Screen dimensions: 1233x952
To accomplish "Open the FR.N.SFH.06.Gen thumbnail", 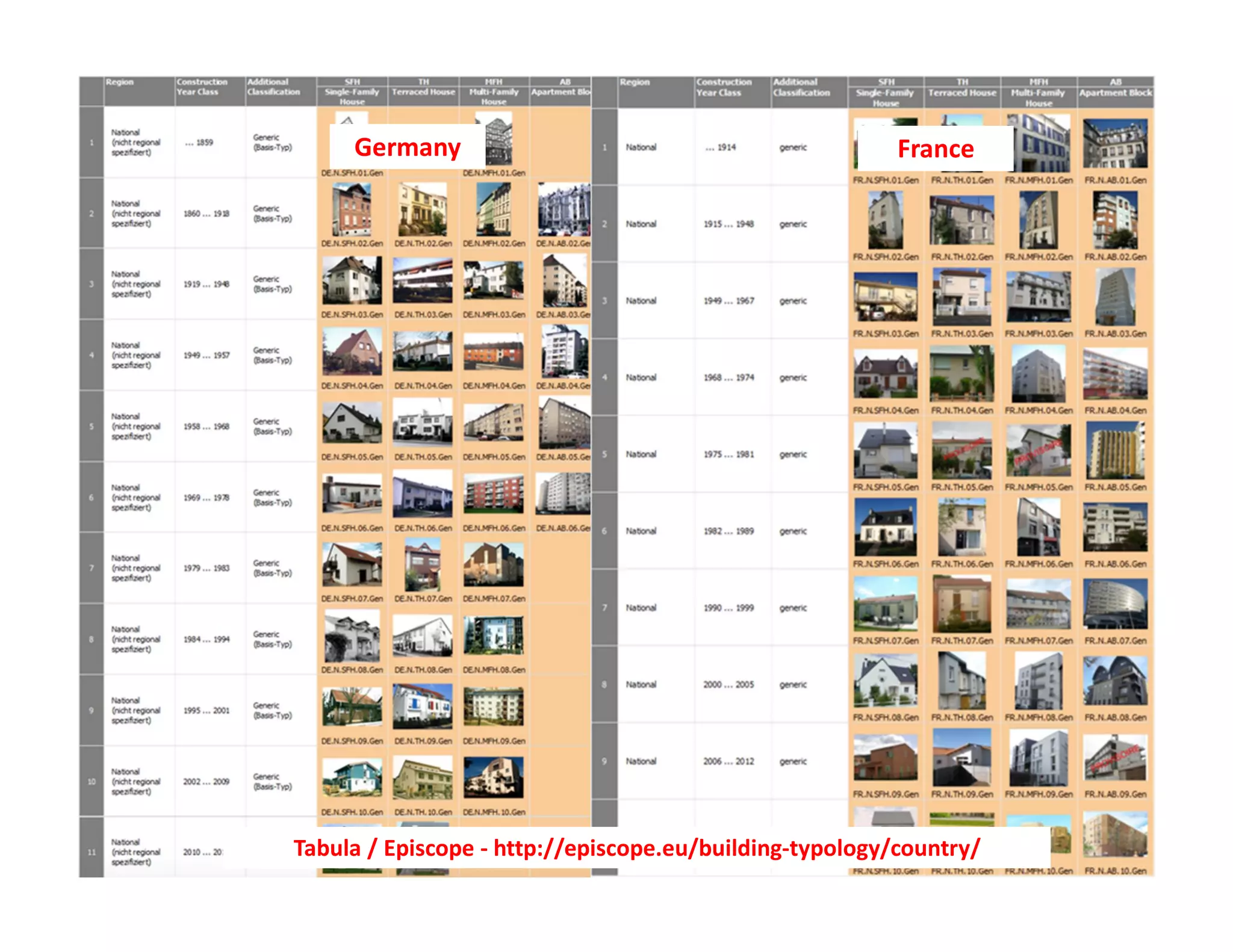I will pyautogui.click(x=886, y=527).
